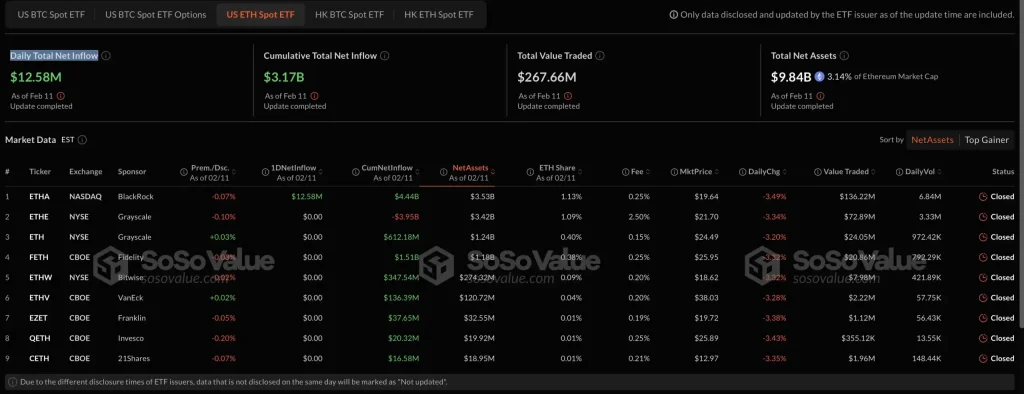Click the clock status icon in ETHA row

[x=983, y=197]
